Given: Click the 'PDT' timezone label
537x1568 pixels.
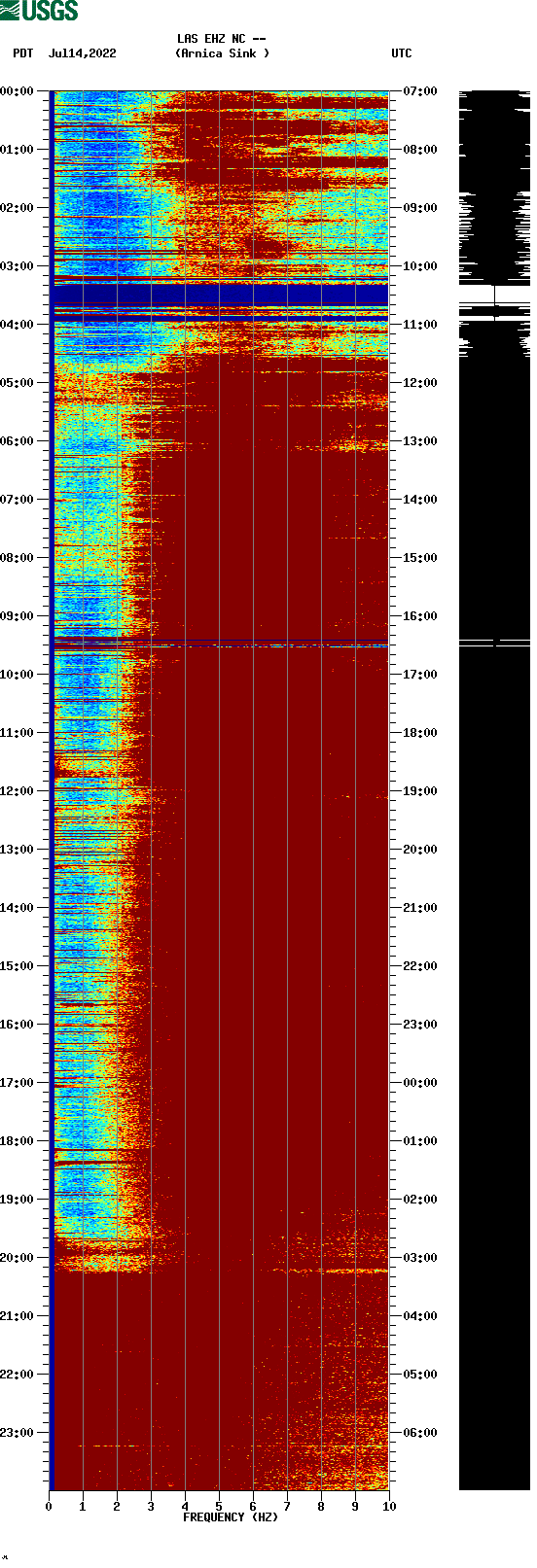Looking at the screenshot, I should (22, 53).
